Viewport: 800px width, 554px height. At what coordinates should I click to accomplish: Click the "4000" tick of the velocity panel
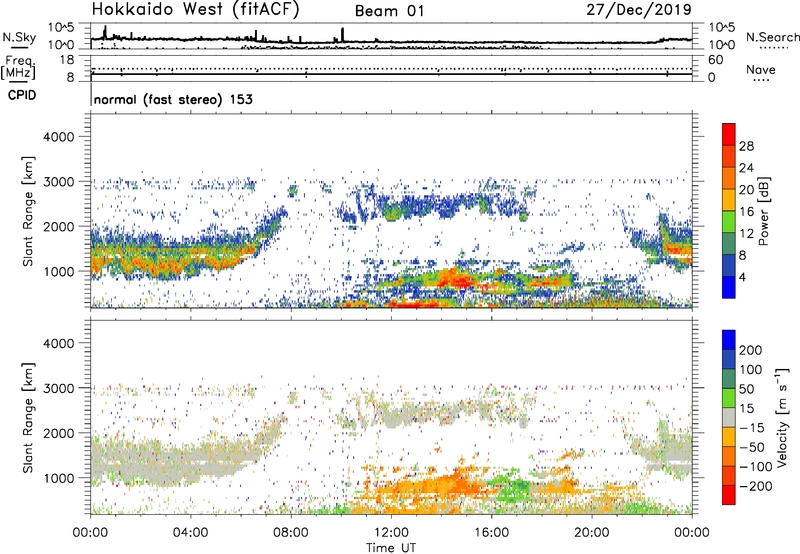pos(58,343)
